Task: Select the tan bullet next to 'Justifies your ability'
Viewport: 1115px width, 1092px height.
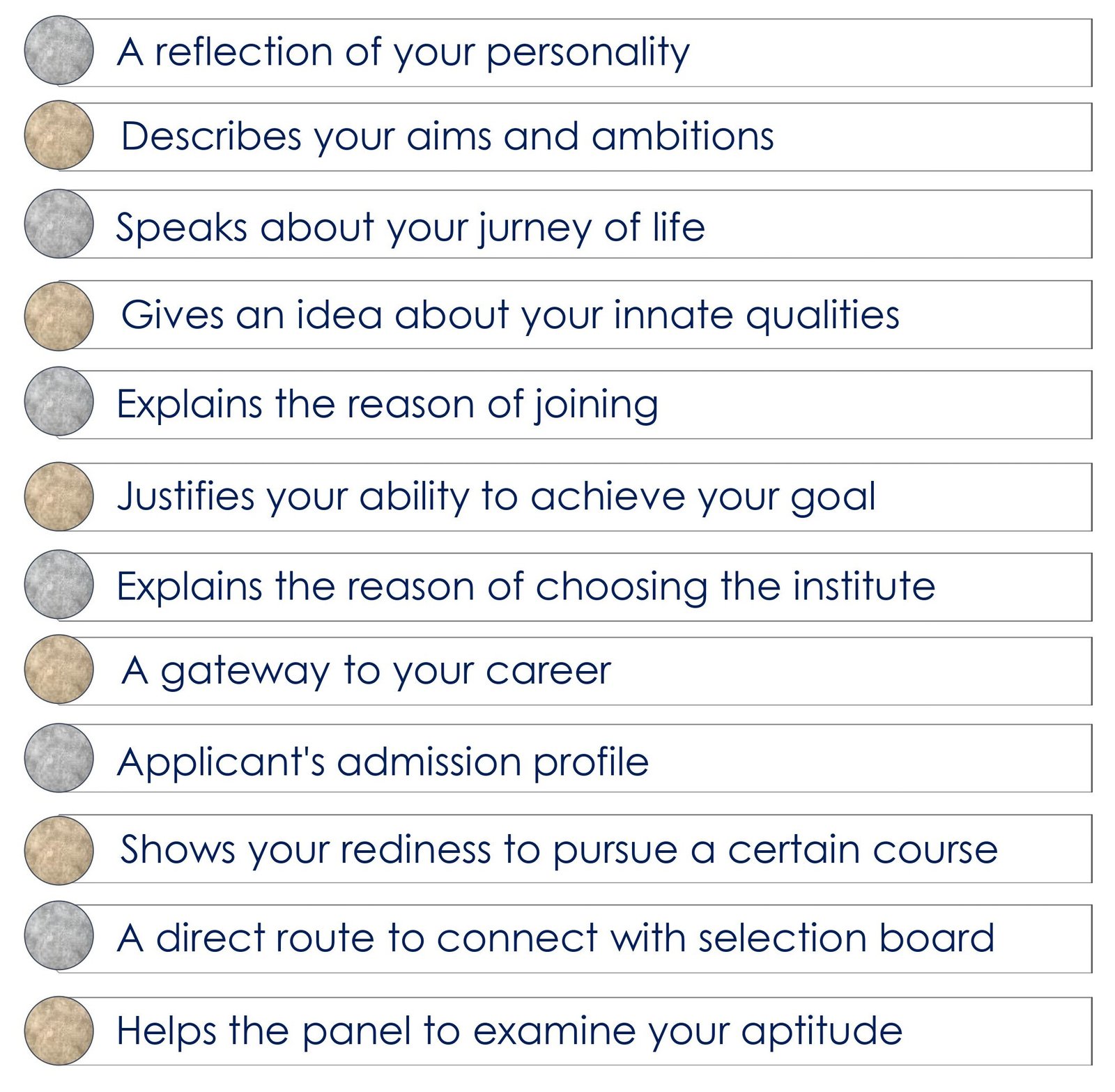Action: click(59, 497)
